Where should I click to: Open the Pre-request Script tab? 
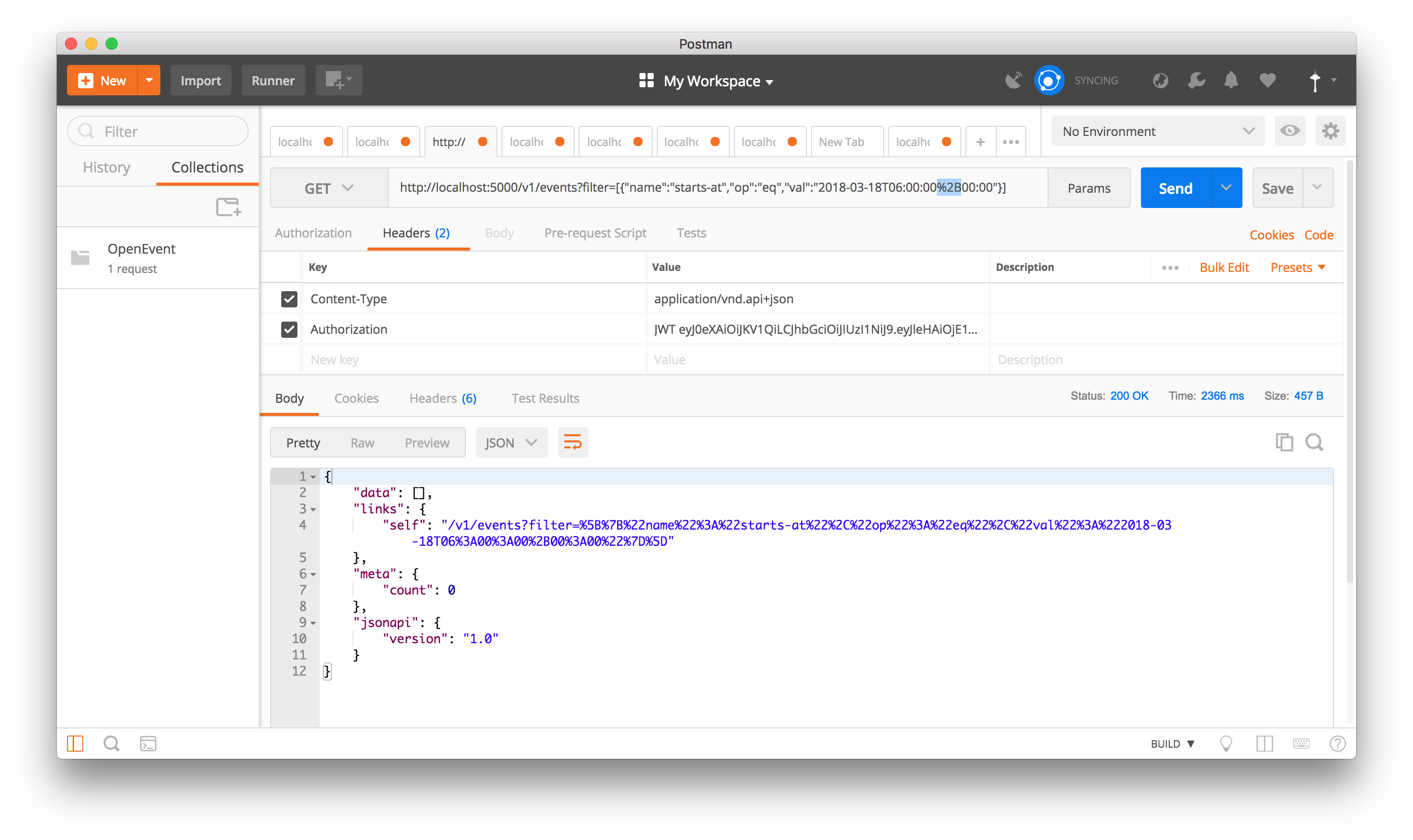[x=595, y=233]
